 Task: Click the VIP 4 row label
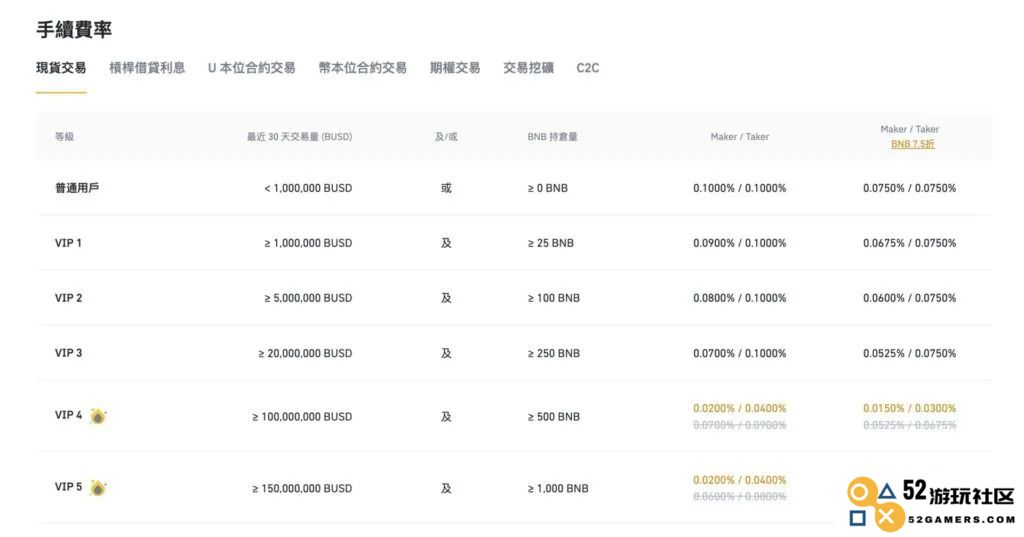(x=69, y=415)
